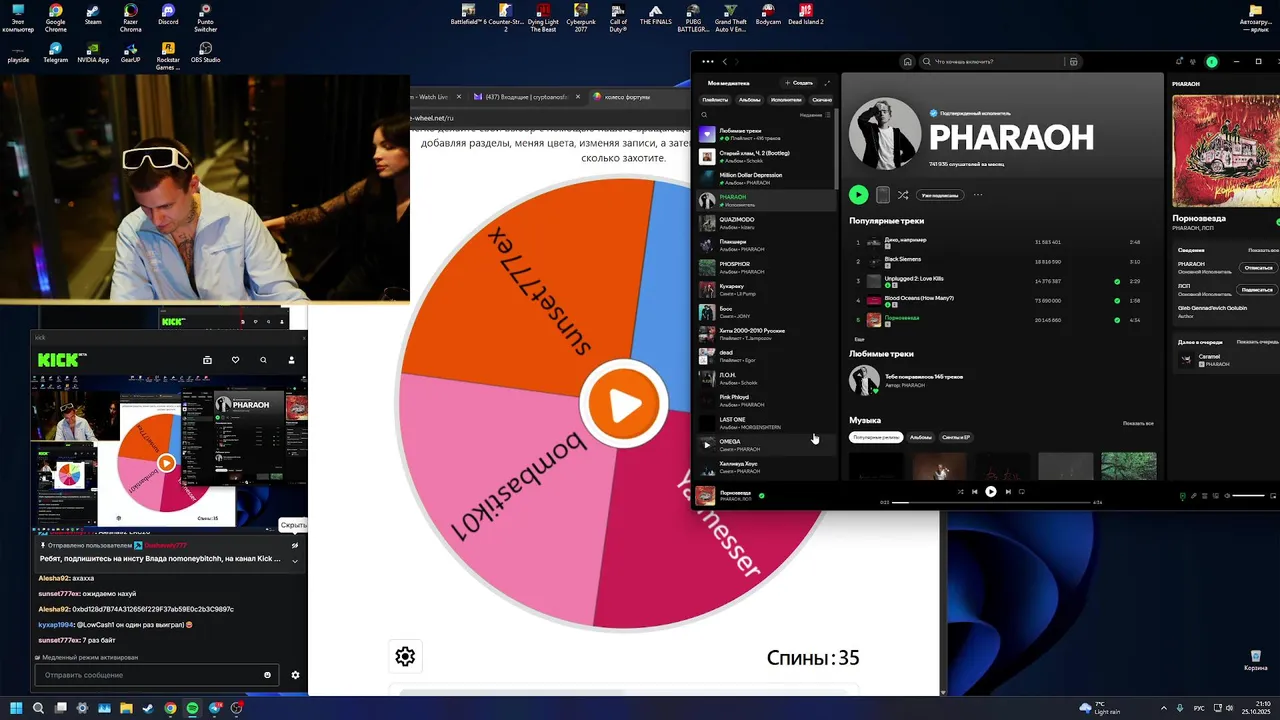Open Steam desktop shortcut
The width and height of the screenshot is (1280, 720).
coord(93,16)
